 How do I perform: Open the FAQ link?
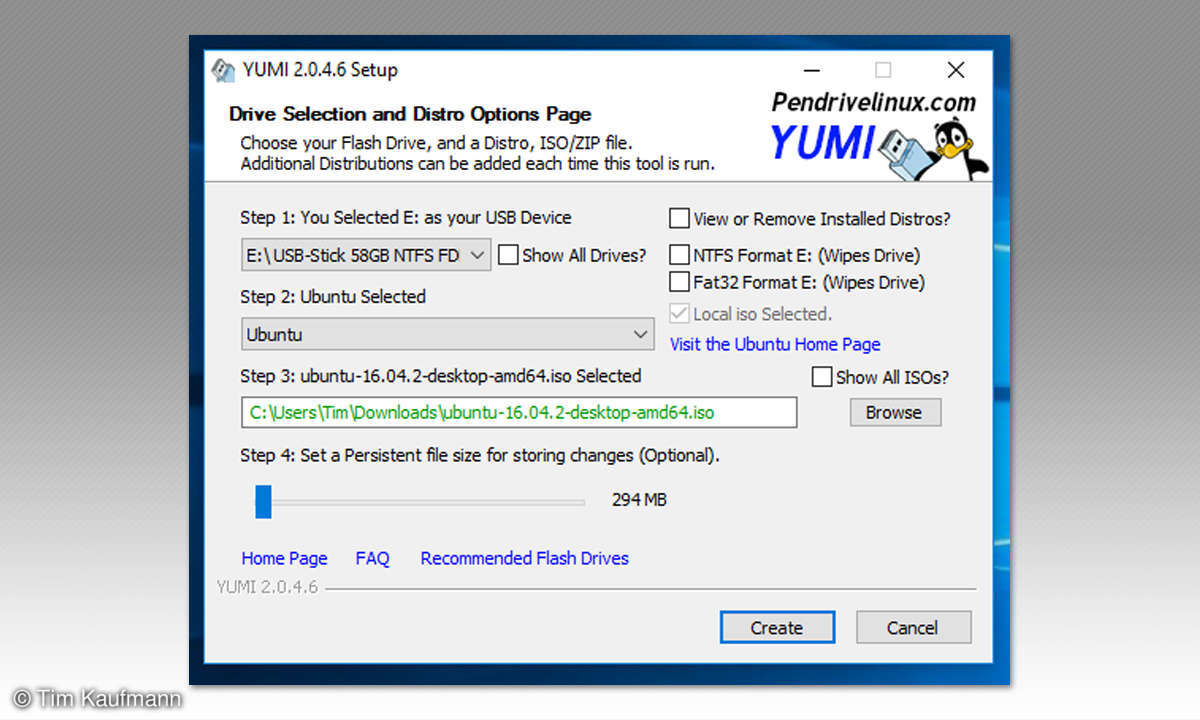point(372,558)
